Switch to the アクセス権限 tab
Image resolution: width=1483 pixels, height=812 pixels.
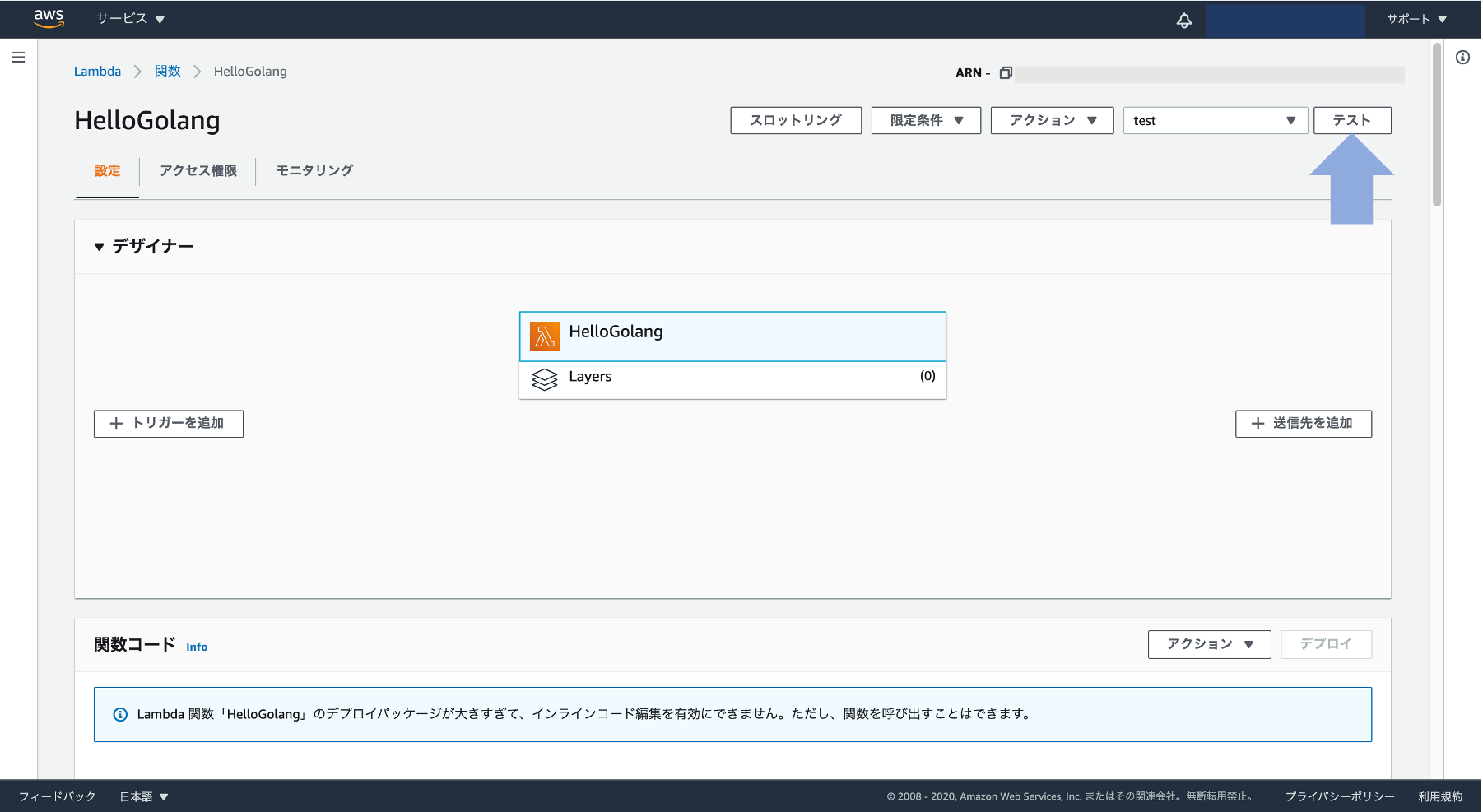click(198, 170)
